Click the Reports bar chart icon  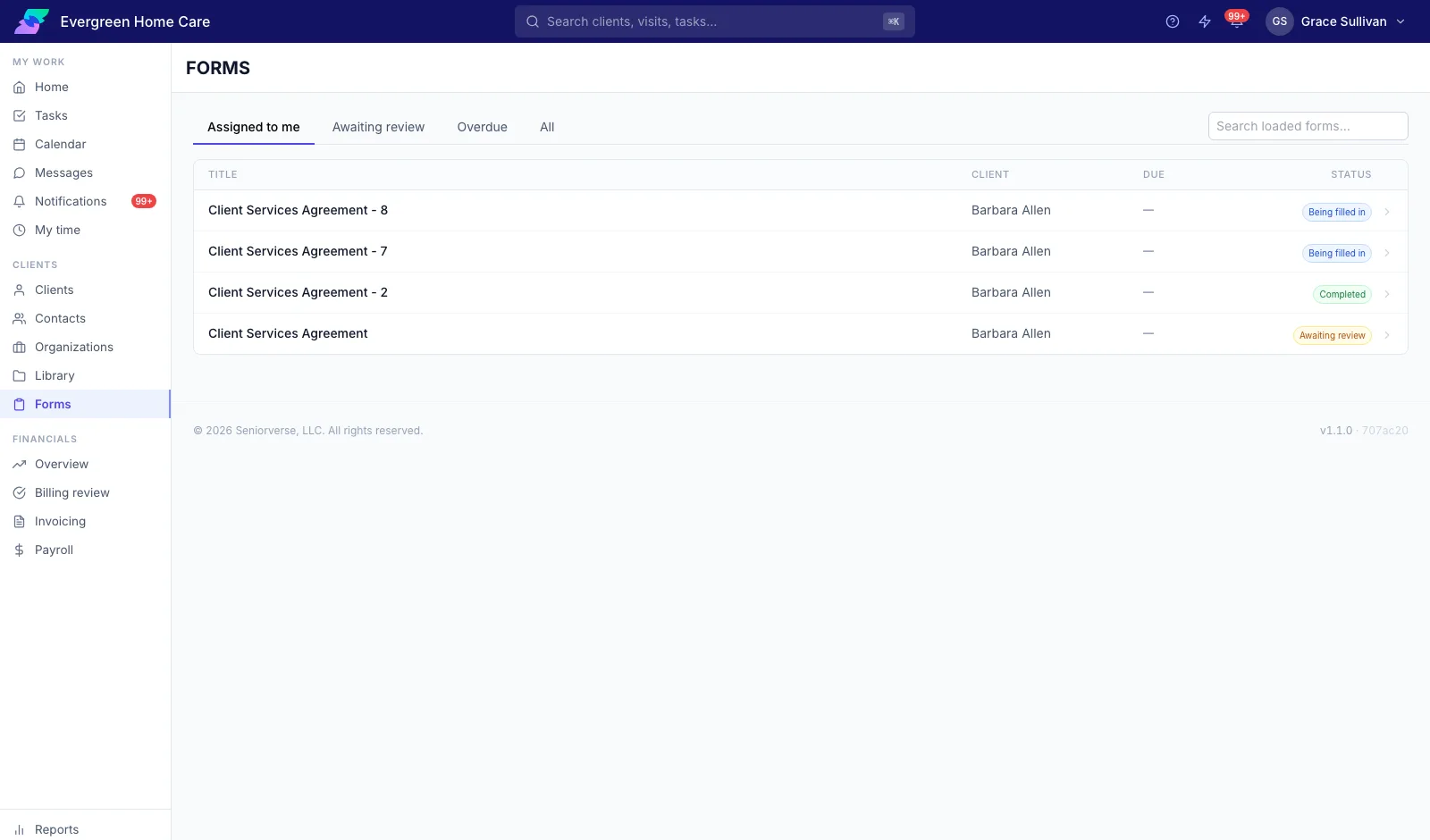(x=19, y=830)
